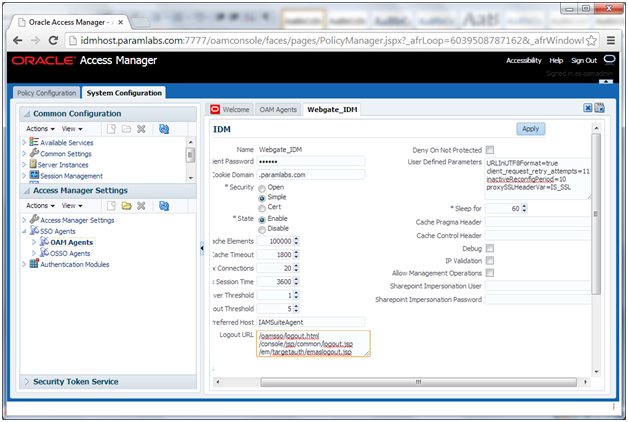Open the Welcome tab

[x=230, y=109]
